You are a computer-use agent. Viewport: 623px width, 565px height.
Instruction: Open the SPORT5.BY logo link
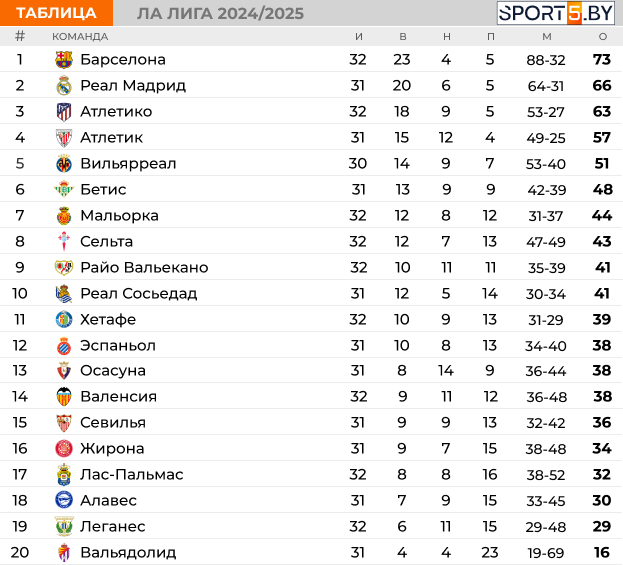click(555, 13)
